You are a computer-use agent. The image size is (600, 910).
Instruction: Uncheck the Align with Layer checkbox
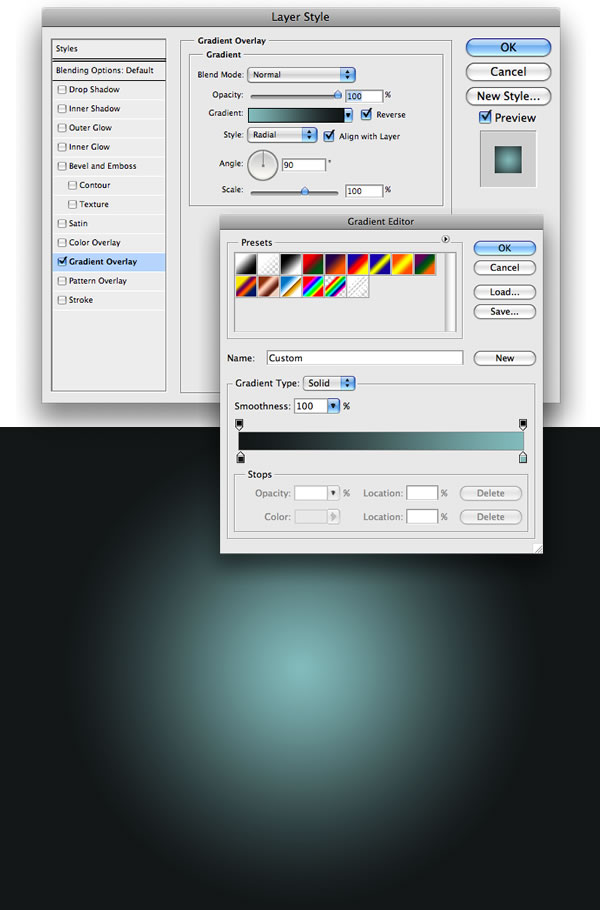click(329, 136)
